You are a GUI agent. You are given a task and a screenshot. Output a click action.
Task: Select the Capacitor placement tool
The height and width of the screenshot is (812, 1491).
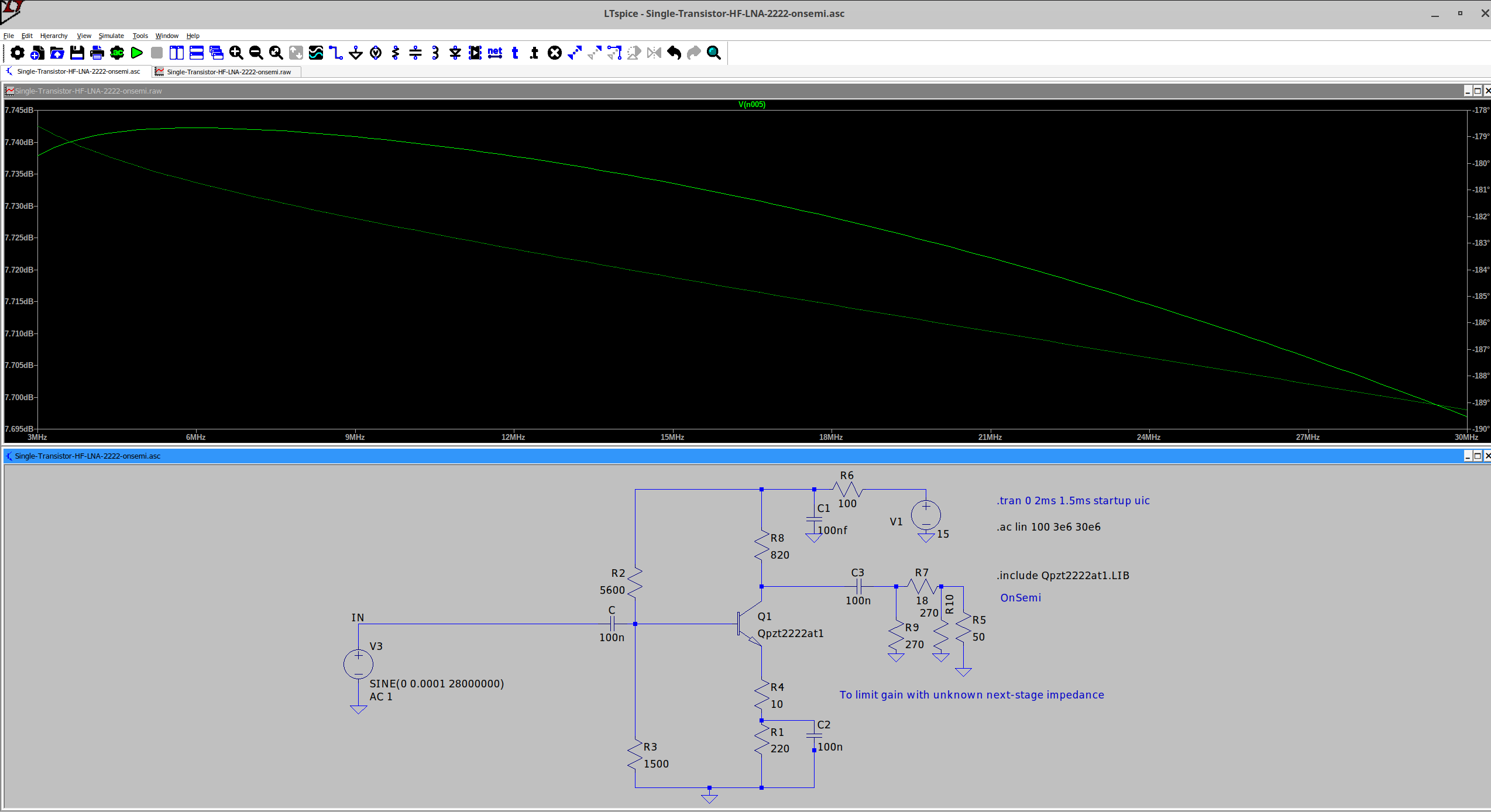click(x=415, y=53)
